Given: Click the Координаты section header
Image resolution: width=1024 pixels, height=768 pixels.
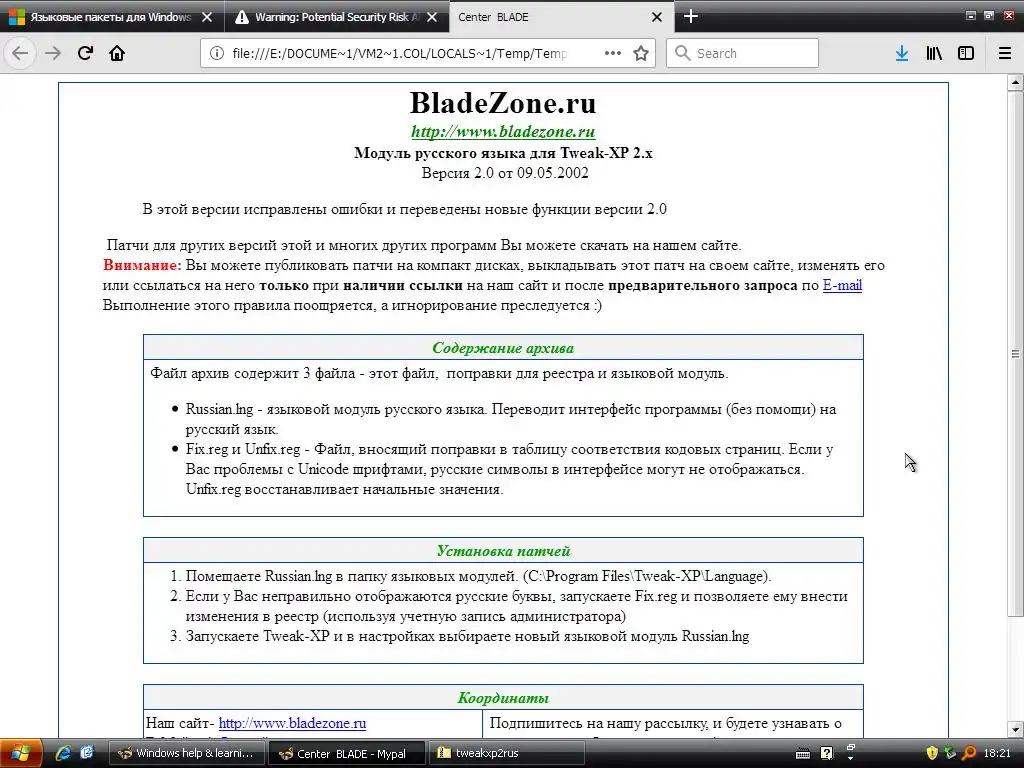Looking at the screenshot, I should point(503,697).
